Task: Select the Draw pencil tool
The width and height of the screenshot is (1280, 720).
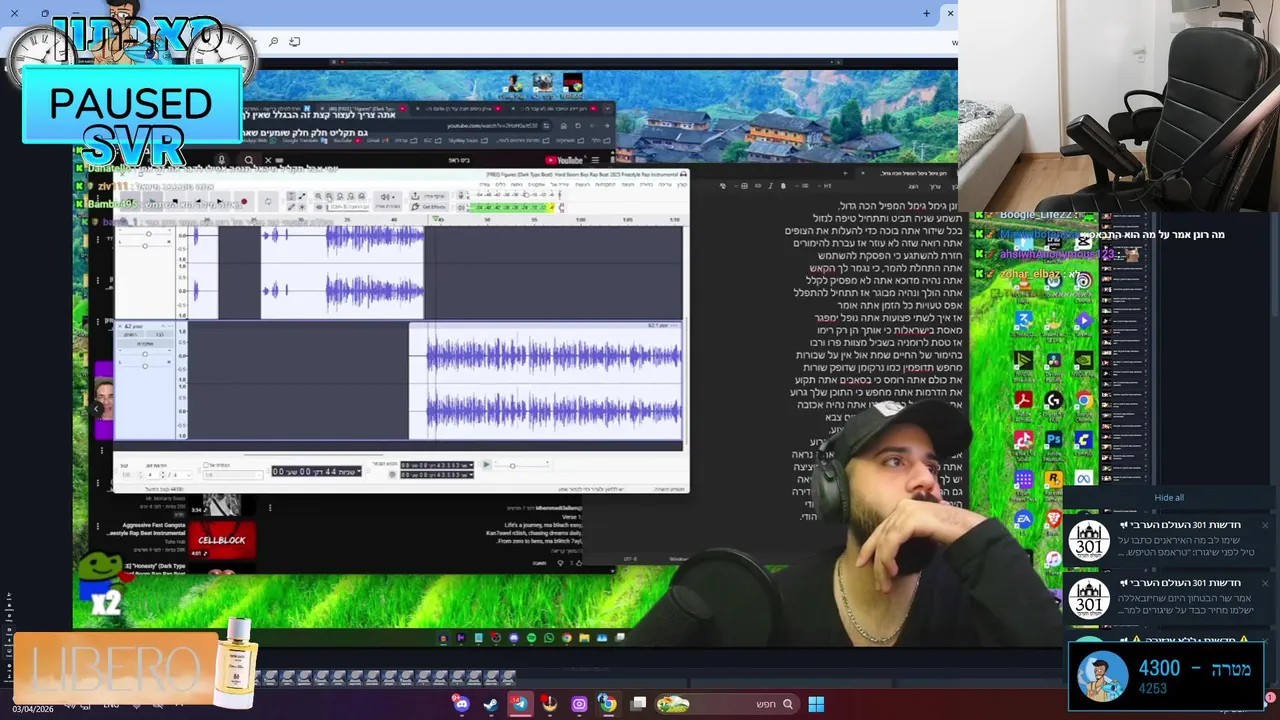Action: [x=291, y=207]
